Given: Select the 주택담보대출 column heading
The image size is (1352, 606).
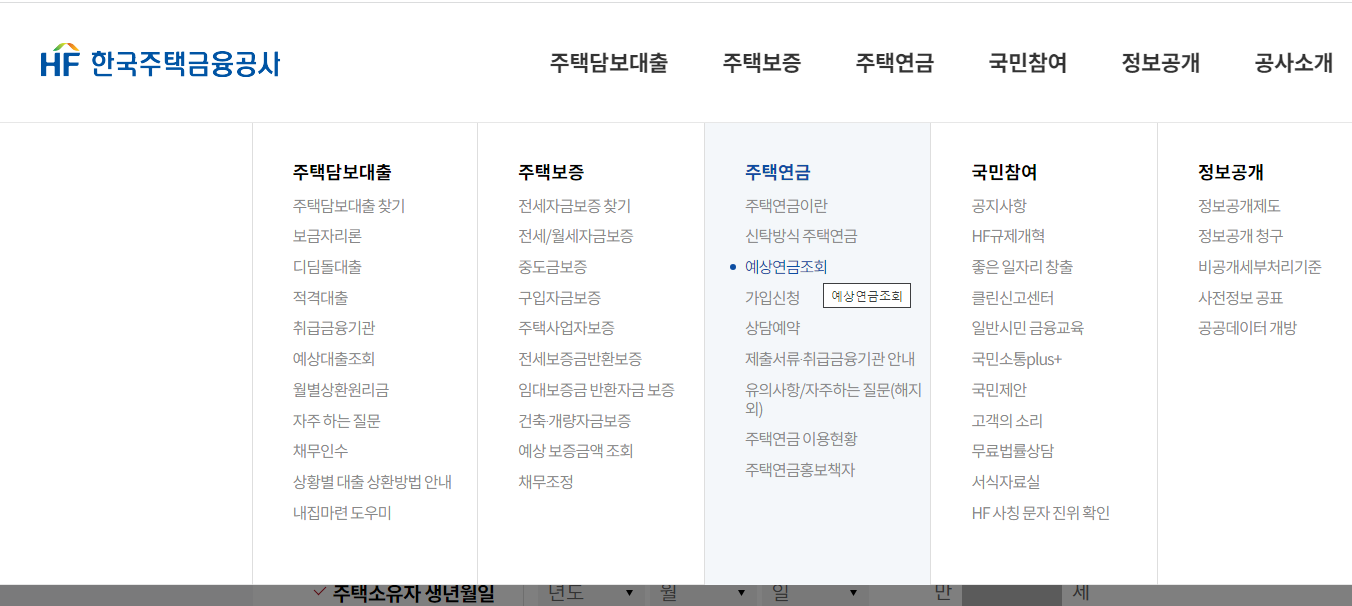Looking at the screenshot, I should click(x=342, y=172).
